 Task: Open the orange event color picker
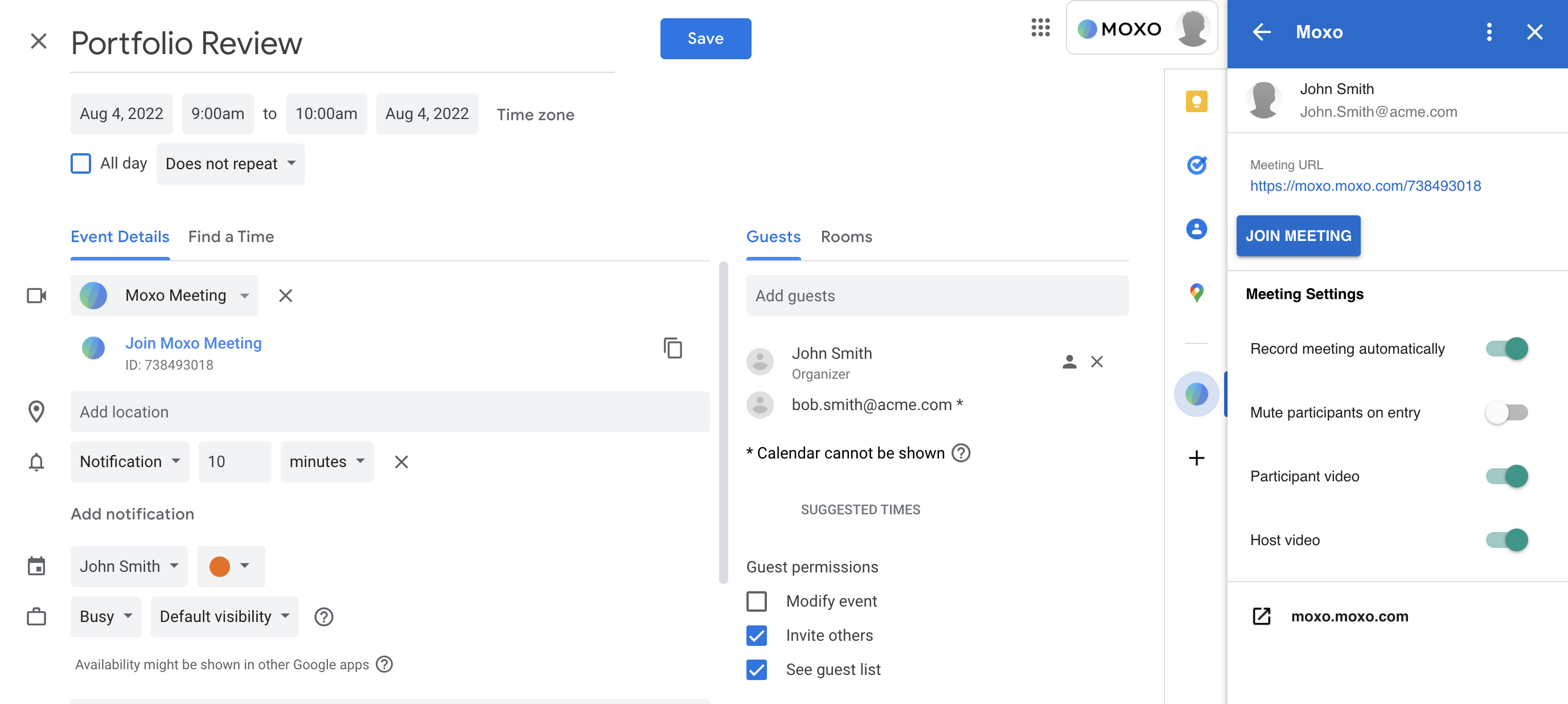231,566
